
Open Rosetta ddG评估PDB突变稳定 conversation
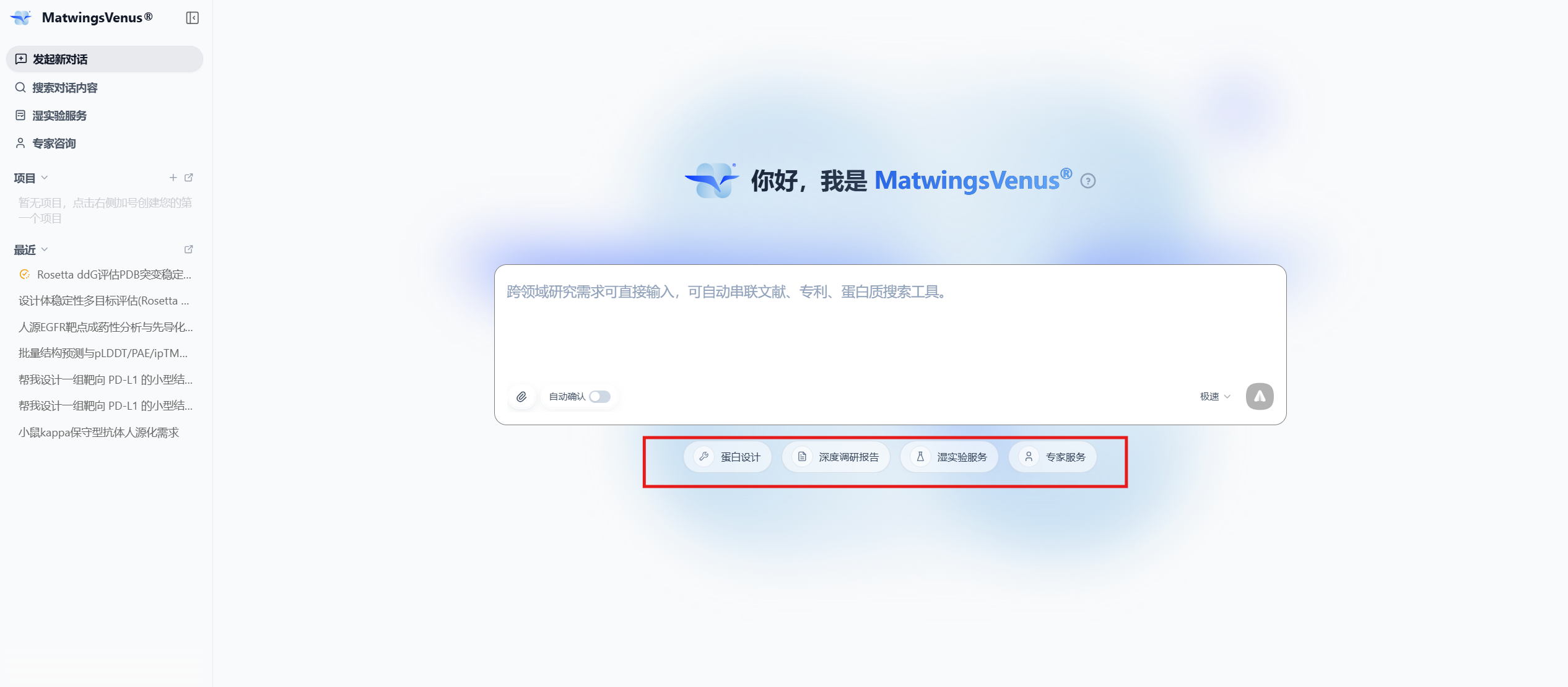click(x=114, y=275)
